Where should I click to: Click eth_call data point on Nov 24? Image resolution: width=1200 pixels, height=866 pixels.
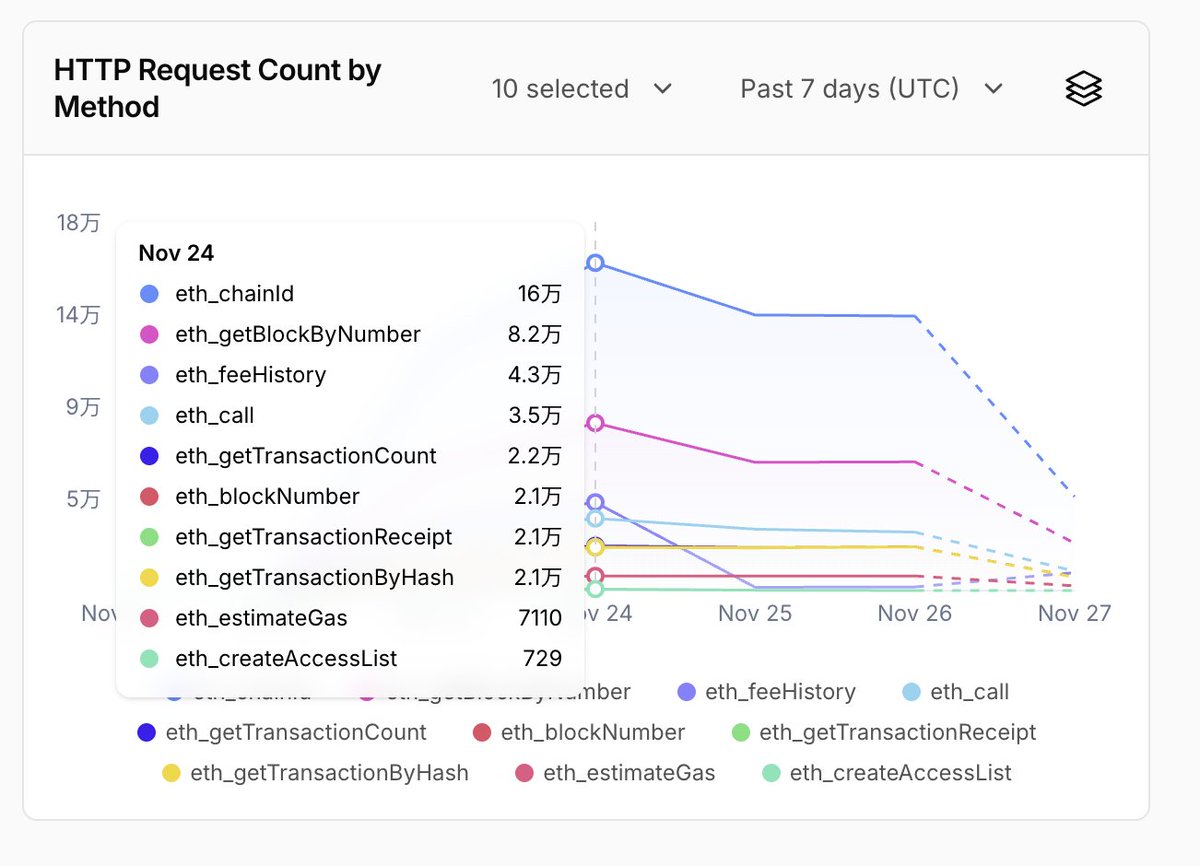coord(595,518)
